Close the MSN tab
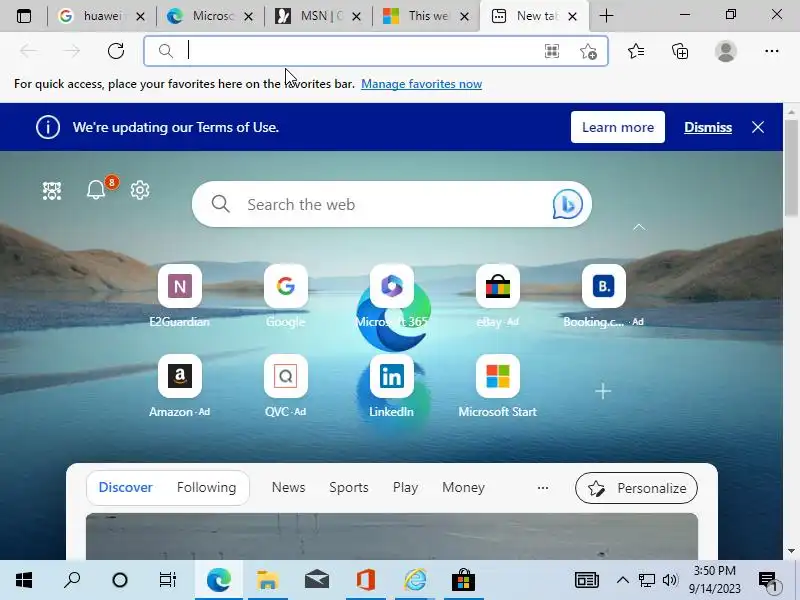This screenshot has width=800, height=600. pos(357,17)
